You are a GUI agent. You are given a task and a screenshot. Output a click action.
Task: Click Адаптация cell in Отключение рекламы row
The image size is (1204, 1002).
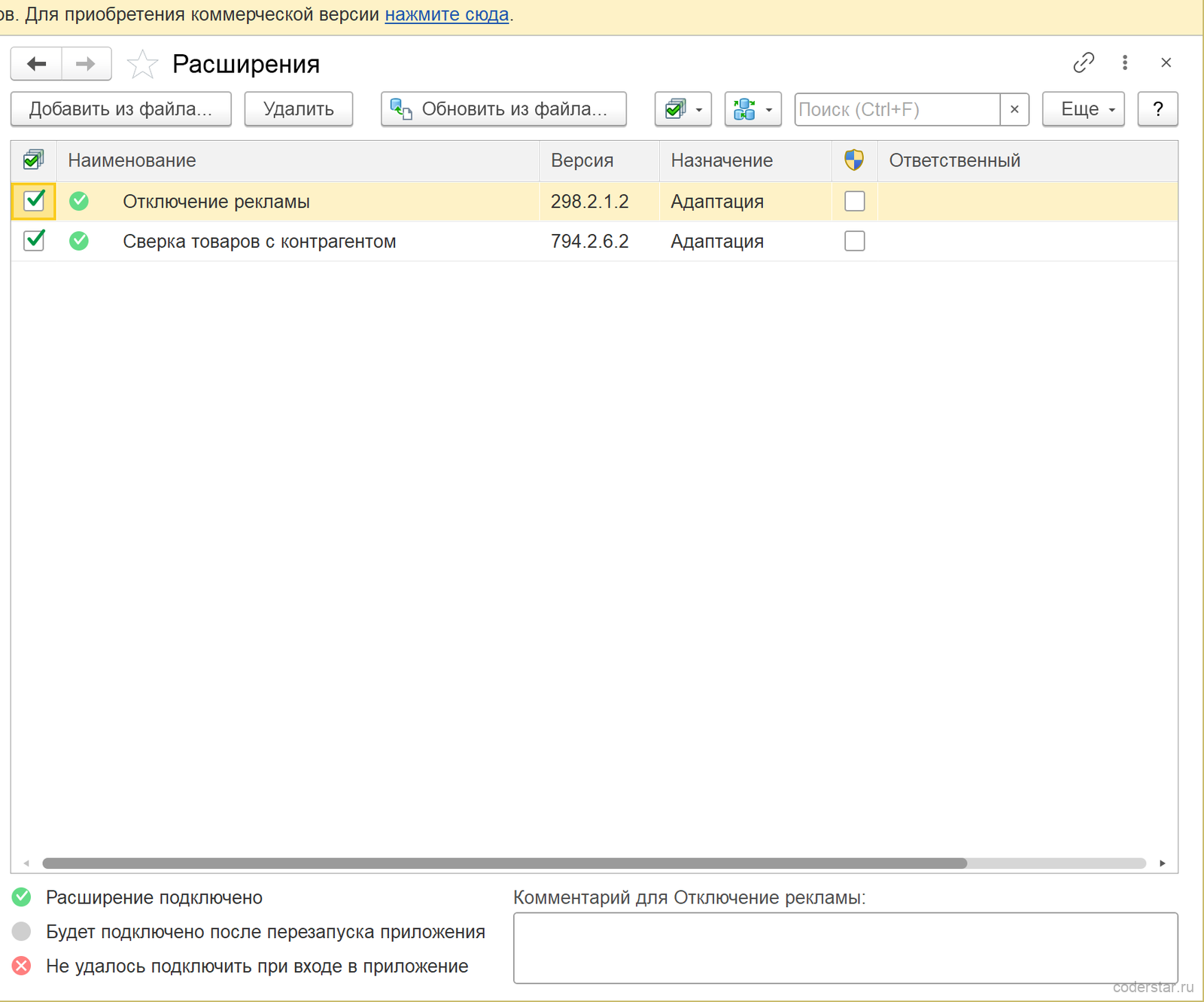[717, 202]
